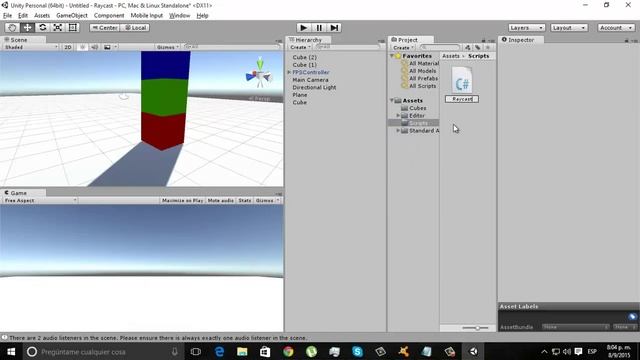Open Free Aspect dropdown
Image resolution: width=640 pixels, height=360 pixels.
[x=40, y=200]
